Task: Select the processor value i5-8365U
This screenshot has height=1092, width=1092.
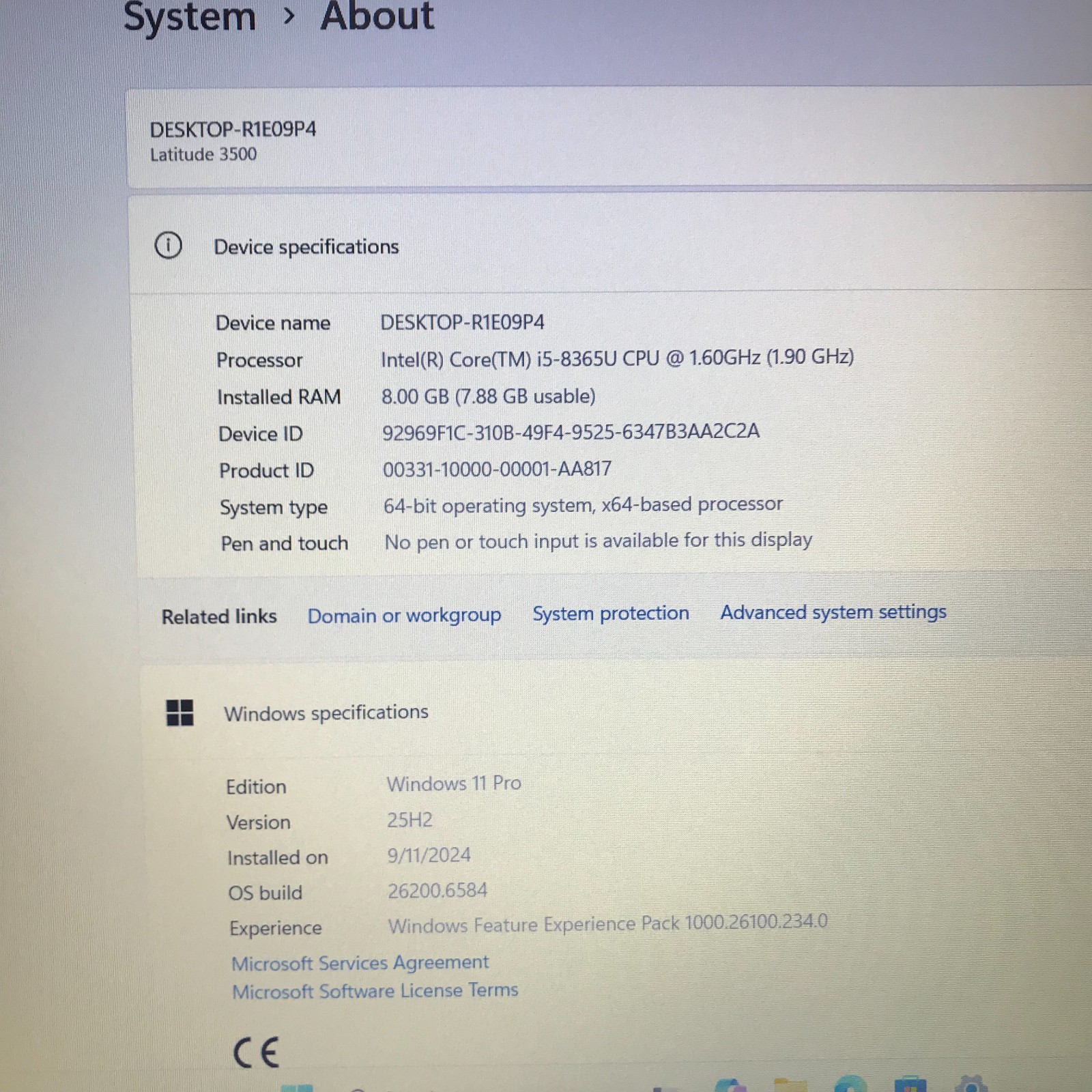Action: pyautogui.click(x=617, y=358)
